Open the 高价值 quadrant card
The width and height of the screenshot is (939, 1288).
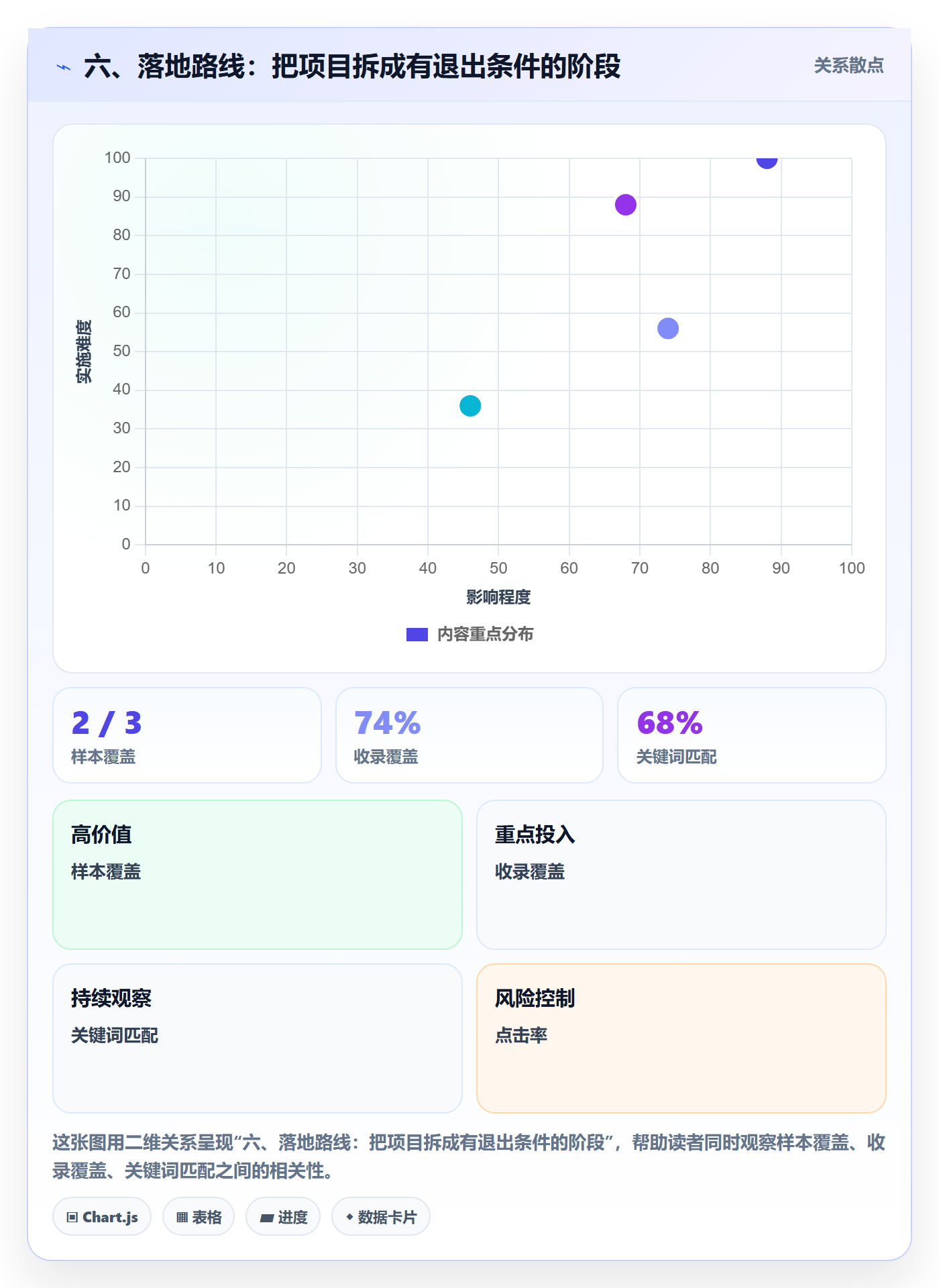pos(258,875)
